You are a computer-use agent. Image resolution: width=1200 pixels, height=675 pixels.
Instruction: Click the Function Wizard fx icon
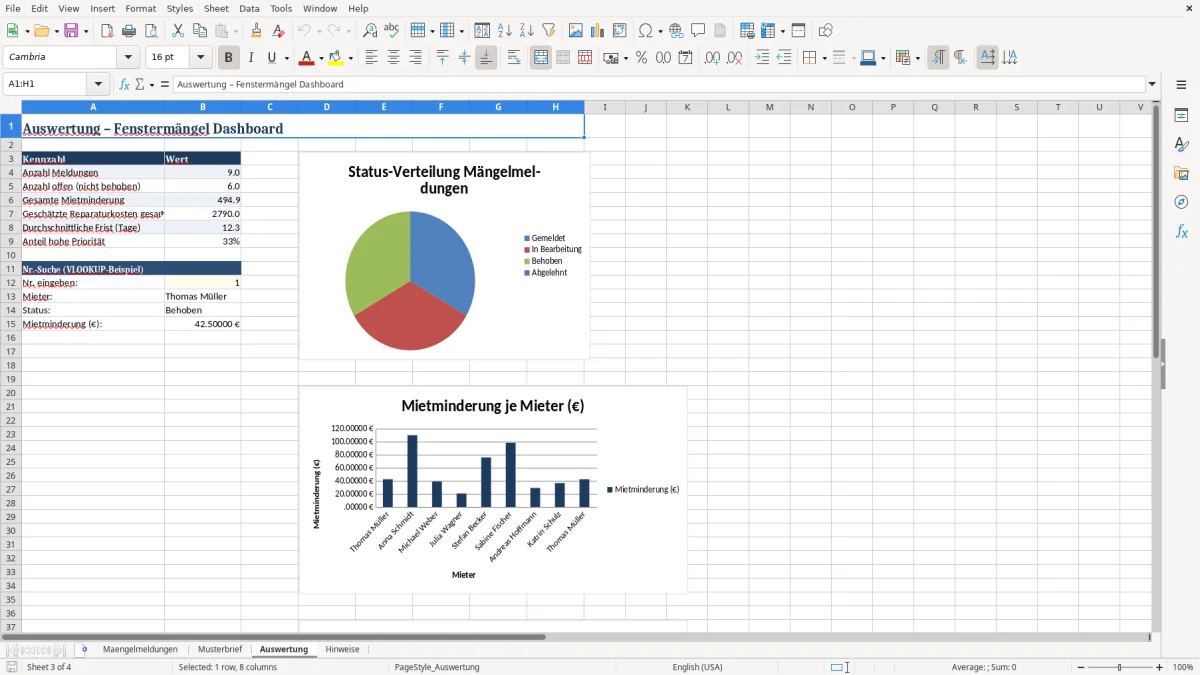pyautogui.click(x=125, y=85)
